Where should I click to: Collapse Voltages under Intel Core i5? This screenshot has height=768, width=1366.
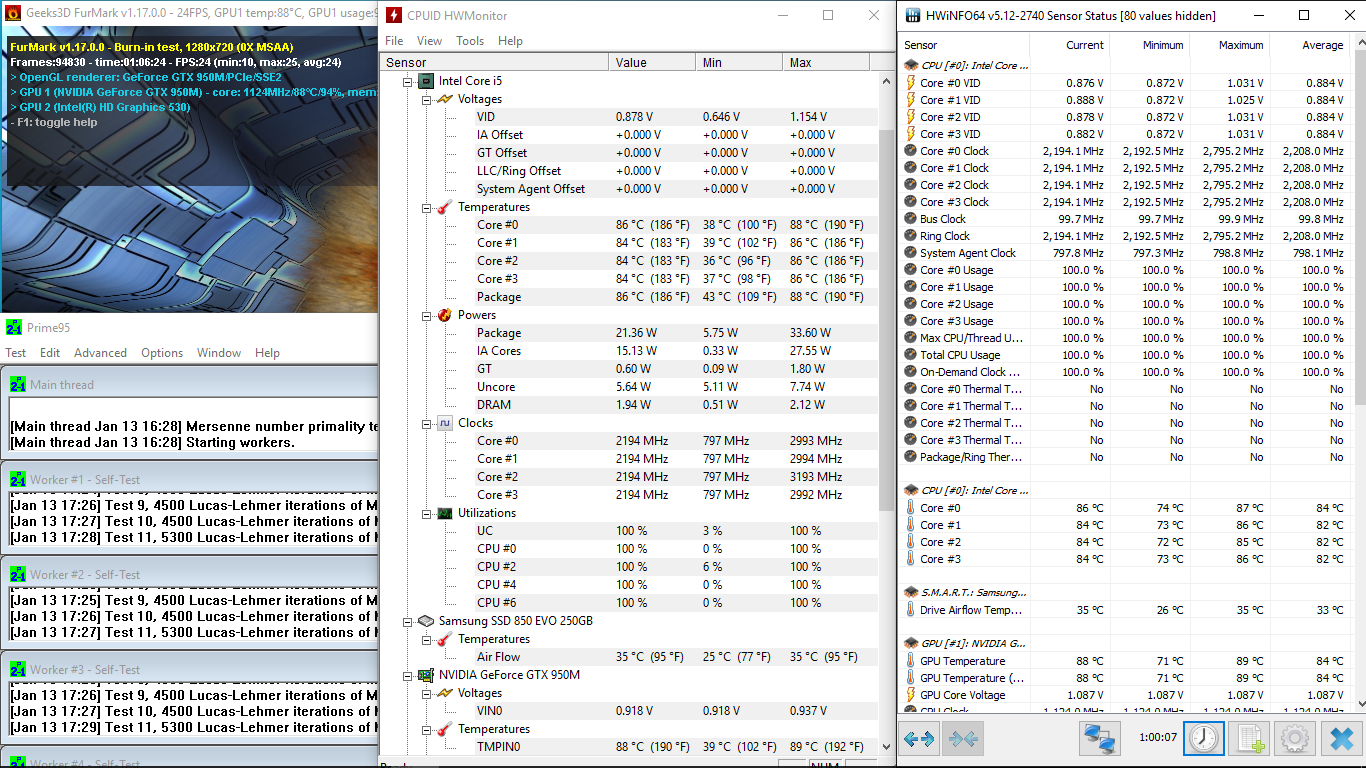point(427,99)
